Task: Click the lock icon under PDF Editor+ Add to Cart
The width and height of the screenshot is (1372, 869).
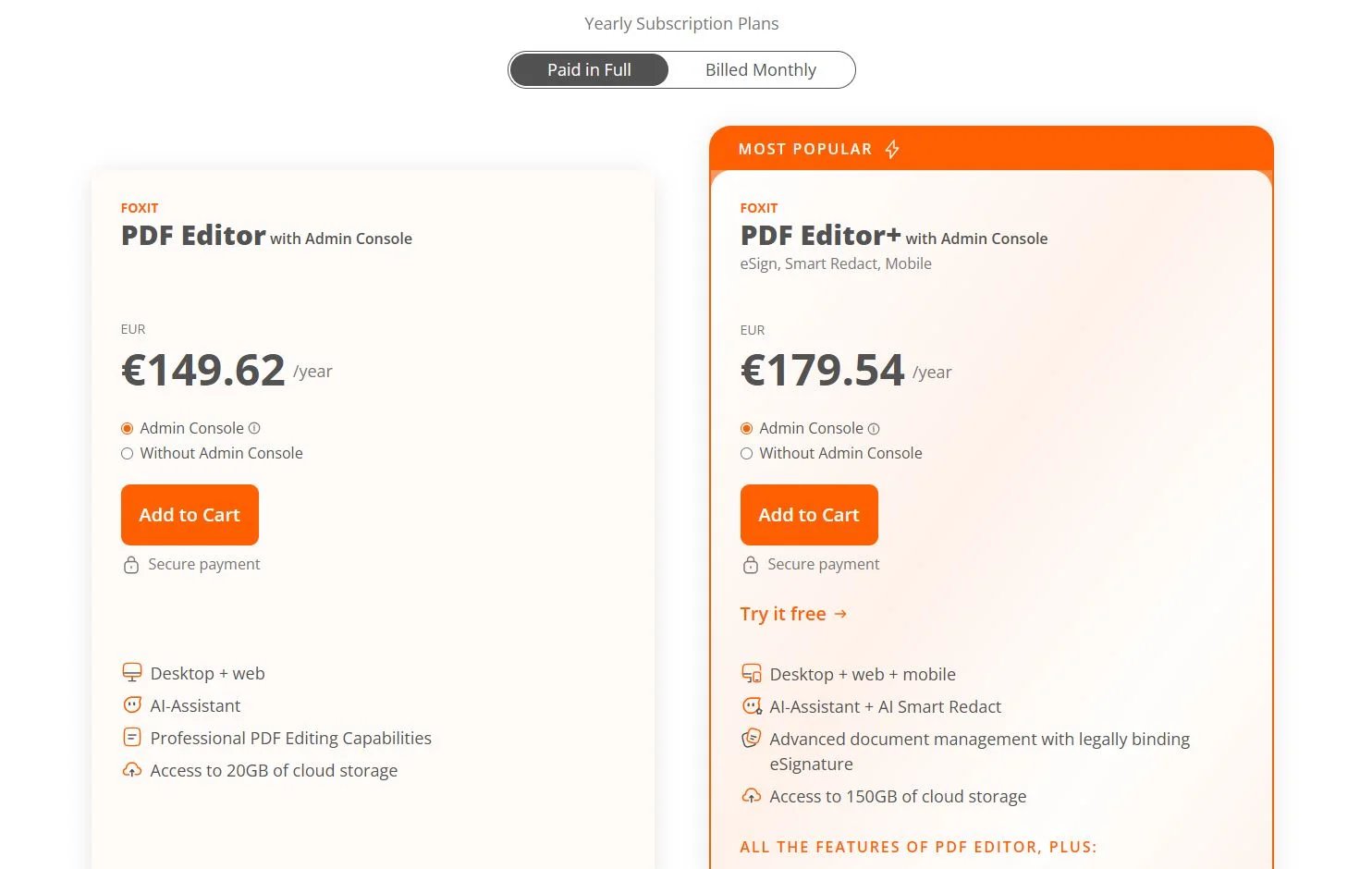Action: (x=751, y=565)
